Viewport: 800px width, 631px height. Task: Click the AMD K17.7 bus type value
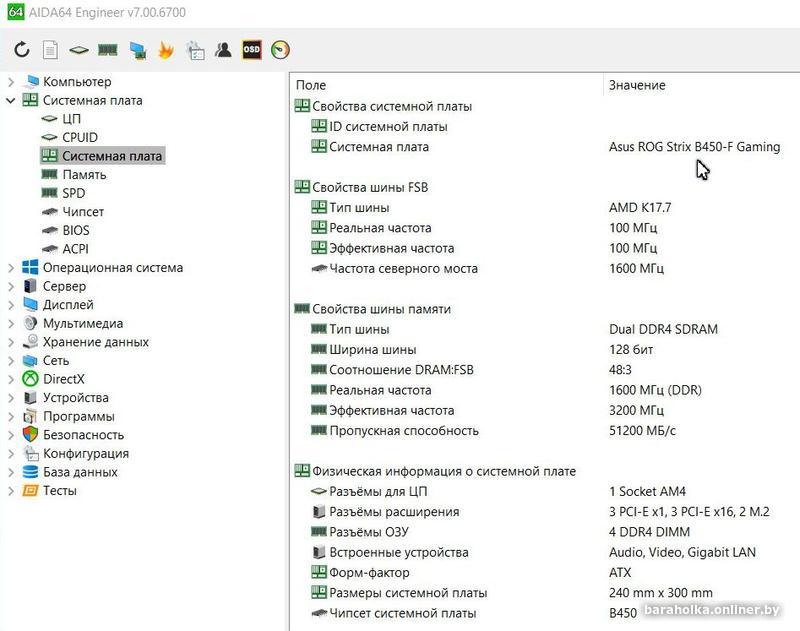click(640, 208)
